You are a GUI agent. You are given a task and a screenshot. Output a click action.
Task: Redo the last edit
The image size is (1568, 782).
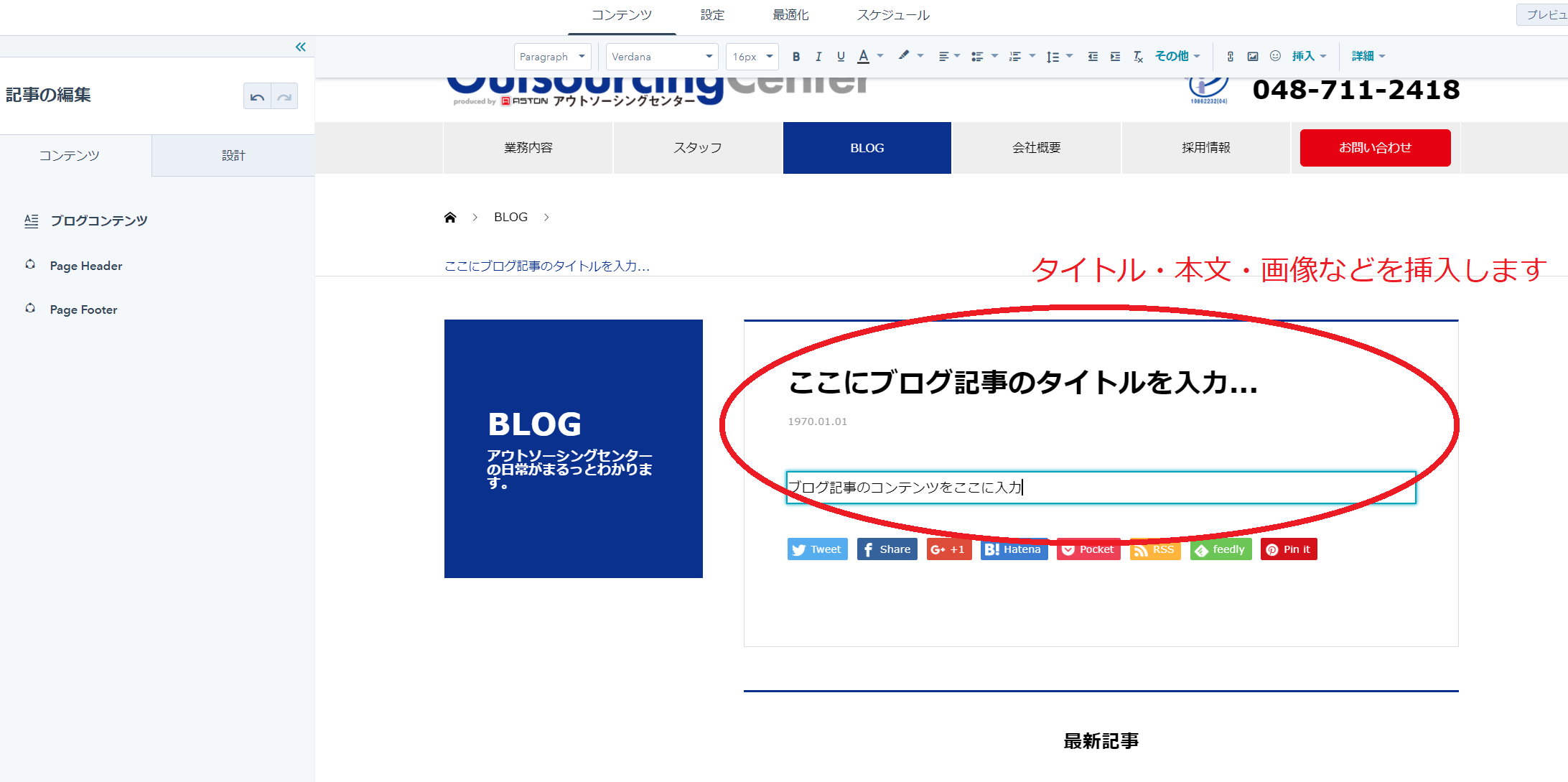point(284,96)
